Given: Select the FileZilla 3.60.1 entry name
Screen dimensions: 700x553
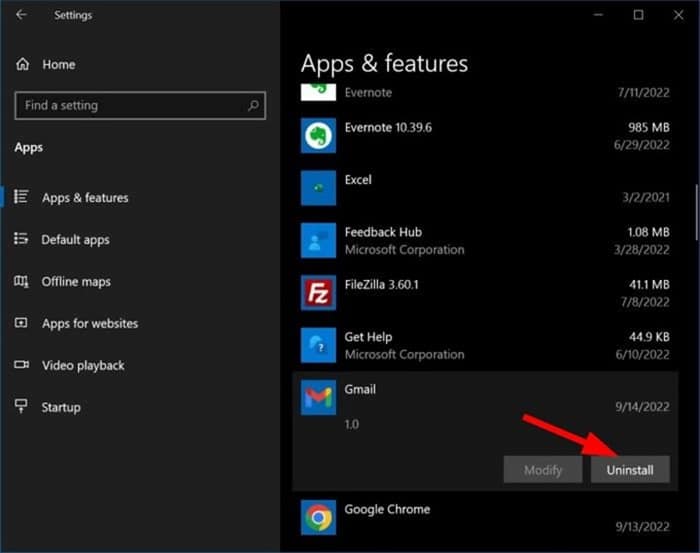Looking at the screenshot, I should tap(382, 285).
